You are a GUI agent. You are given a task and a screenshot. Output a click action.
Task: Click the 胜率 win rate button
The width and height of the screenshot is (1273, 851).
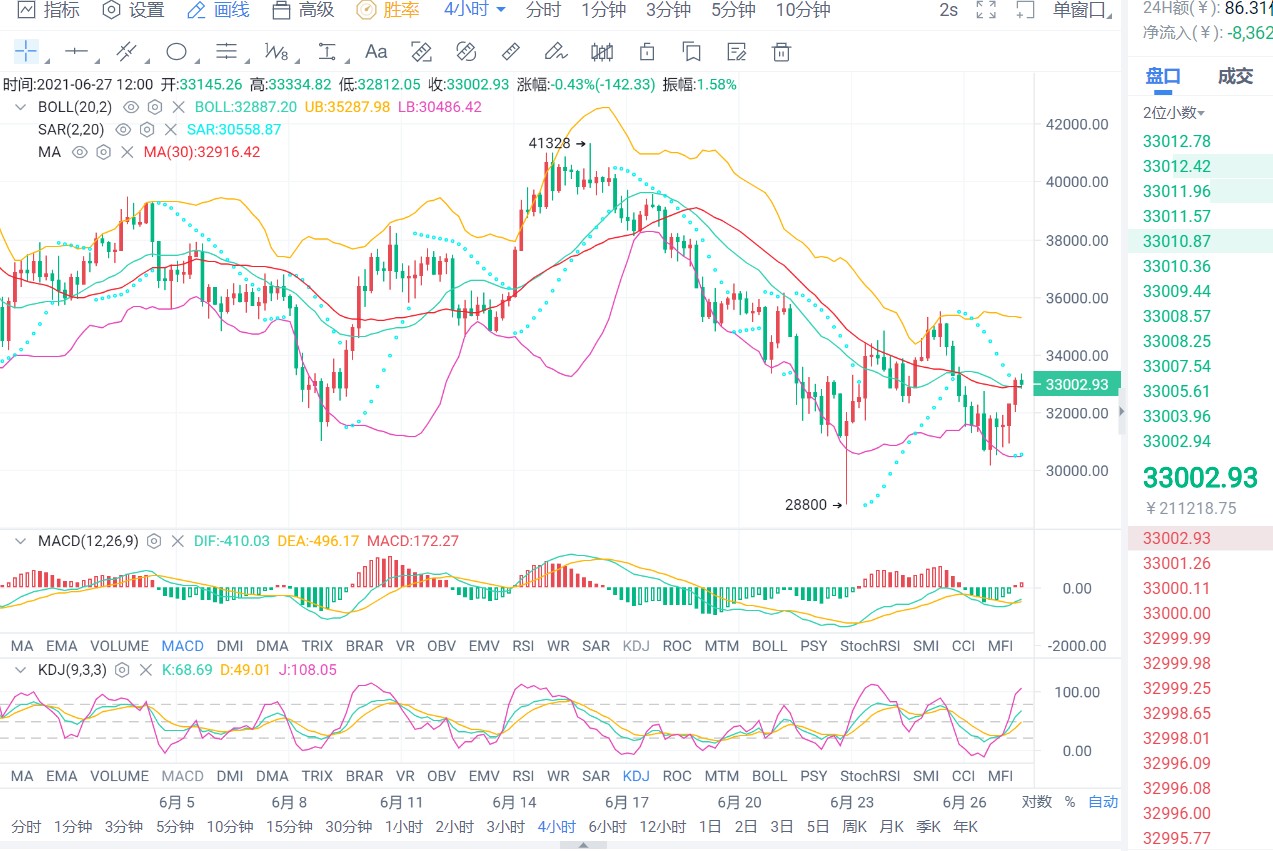[x=389, y=11]
